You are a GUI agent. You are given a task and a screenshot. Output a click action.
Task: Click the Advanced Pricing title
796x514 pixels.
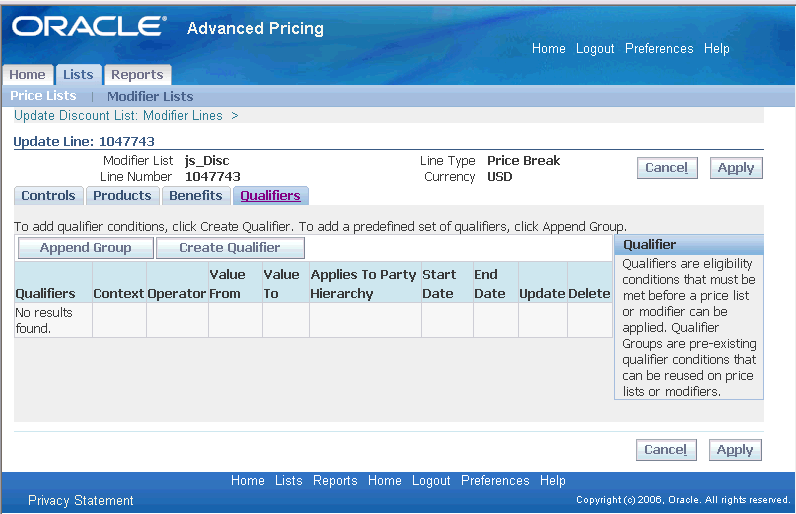[255, 28]
